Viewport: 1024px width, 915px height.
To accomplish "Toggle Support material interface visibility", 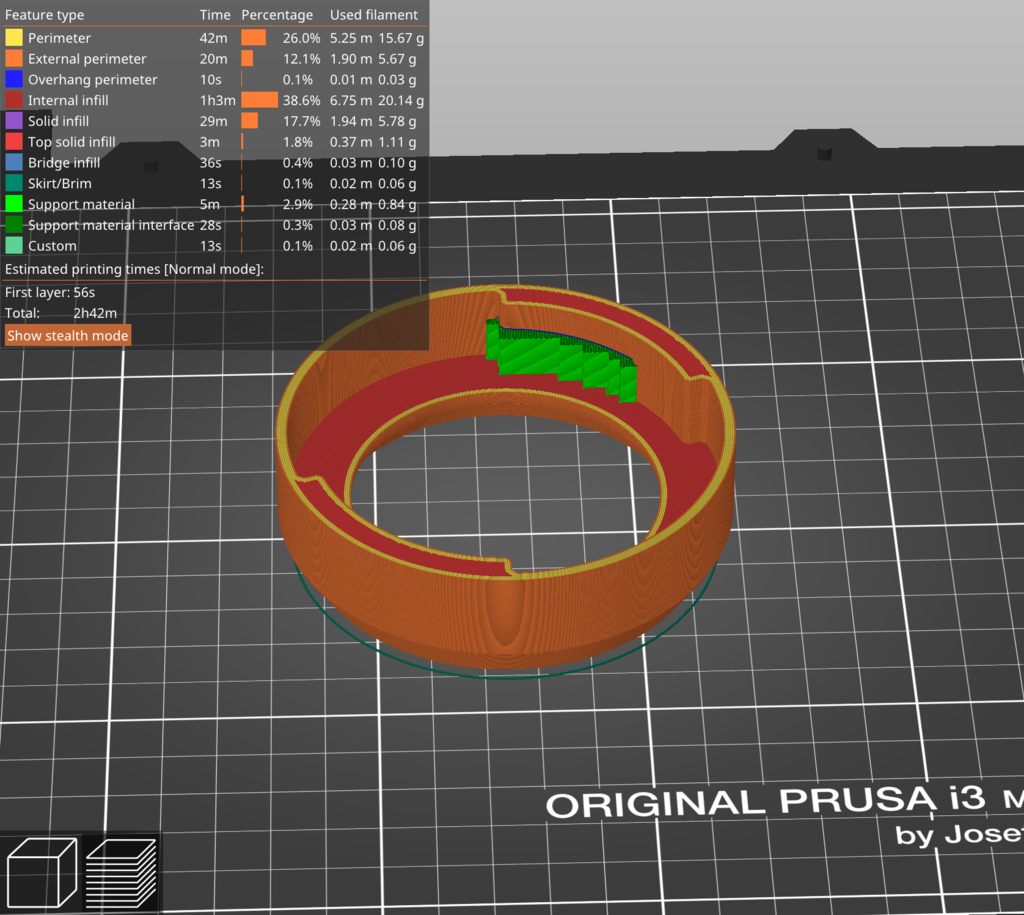I will (110, 225).
